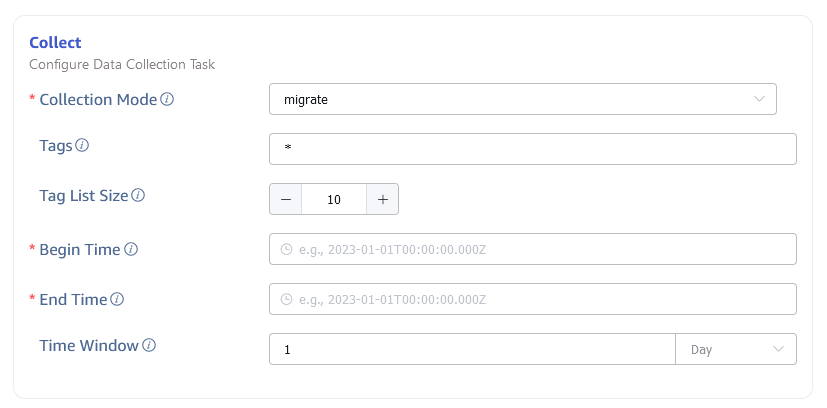
Task: Click the Tag List Size number field
Action: click(334, 199)
